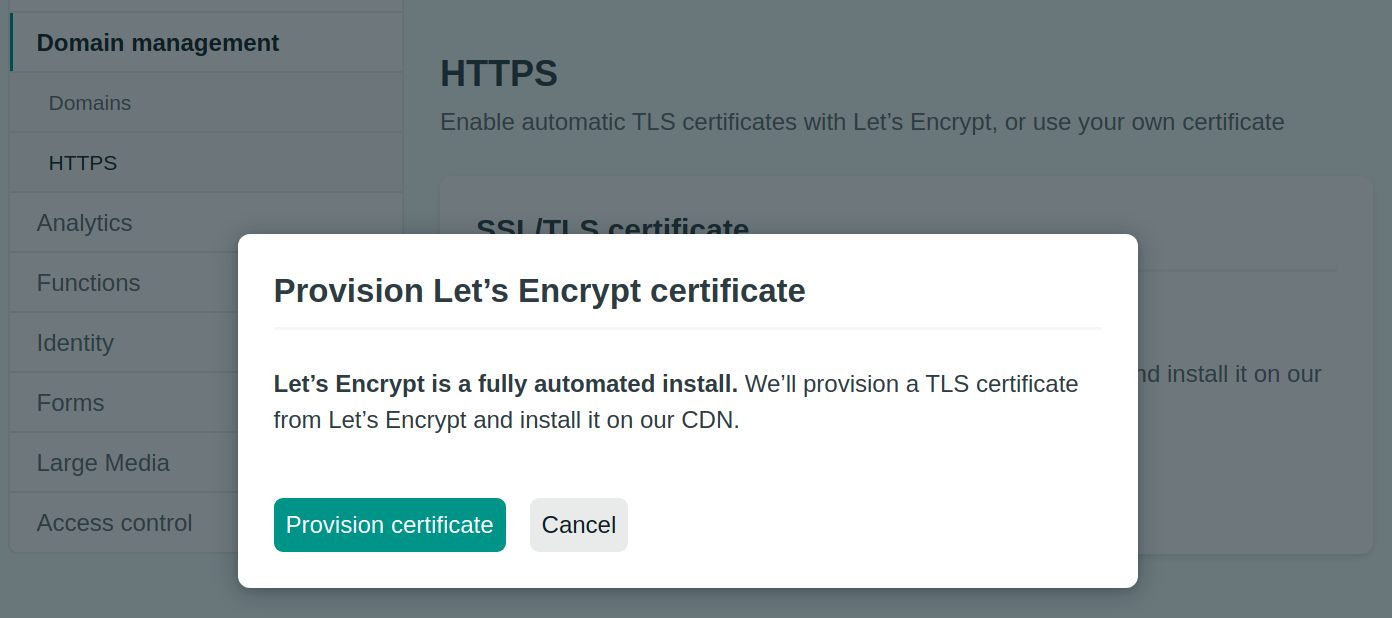This screenshot has width=1392, height=618.
Task: Click the SSL/TLS certificate card heading
Action: (612, 226)
